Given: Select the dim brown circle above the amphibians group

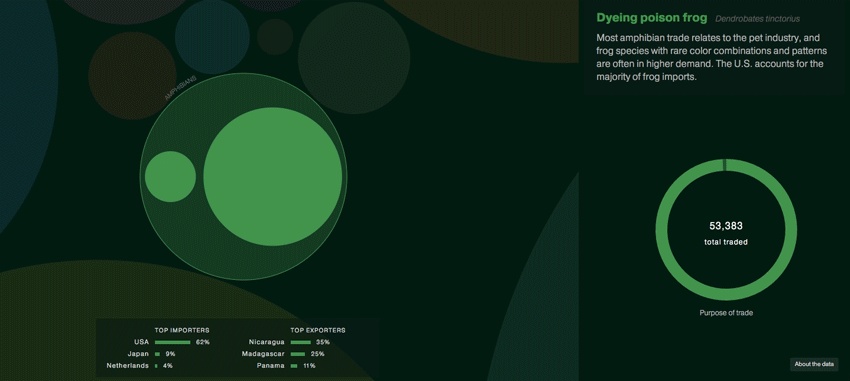Looking at the screenshot, I should pyautogui.click(x=132, y=75).
